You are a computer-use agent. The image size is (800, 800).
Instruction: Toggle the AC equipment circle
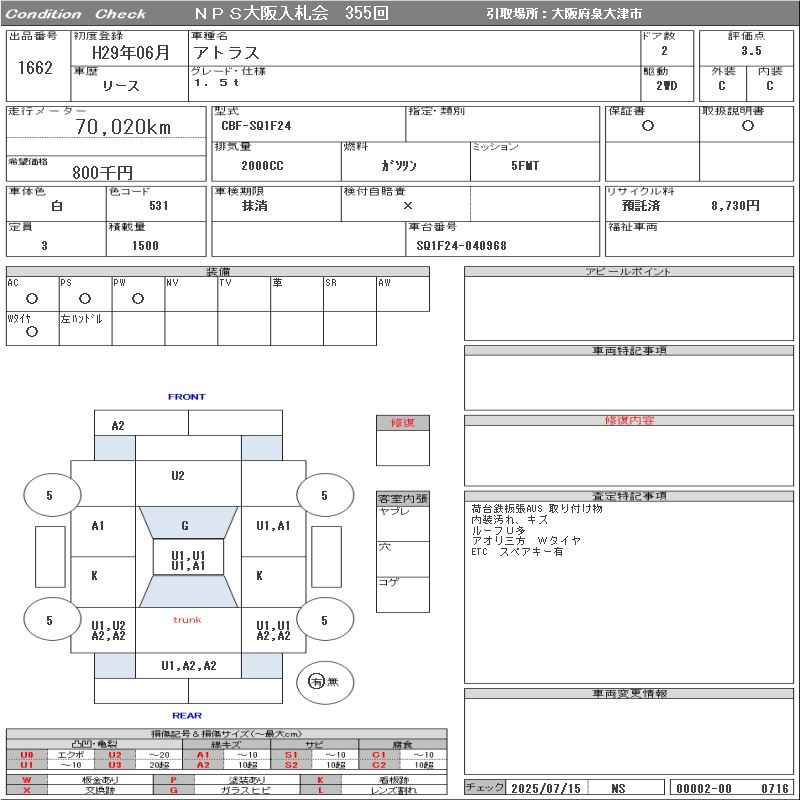point(31,298)
